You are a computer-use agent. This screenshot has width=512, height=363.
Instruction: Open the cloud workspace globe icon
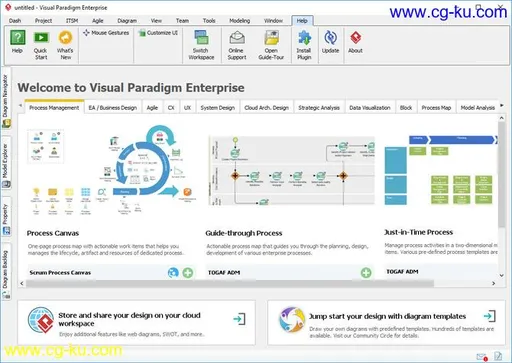[x=41, y=320]
